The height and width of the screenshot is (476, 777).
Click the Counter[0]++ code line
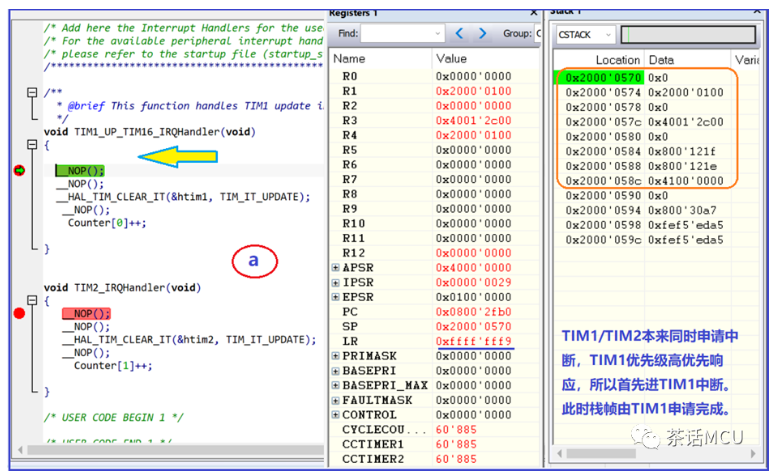[x=107, y=223]
